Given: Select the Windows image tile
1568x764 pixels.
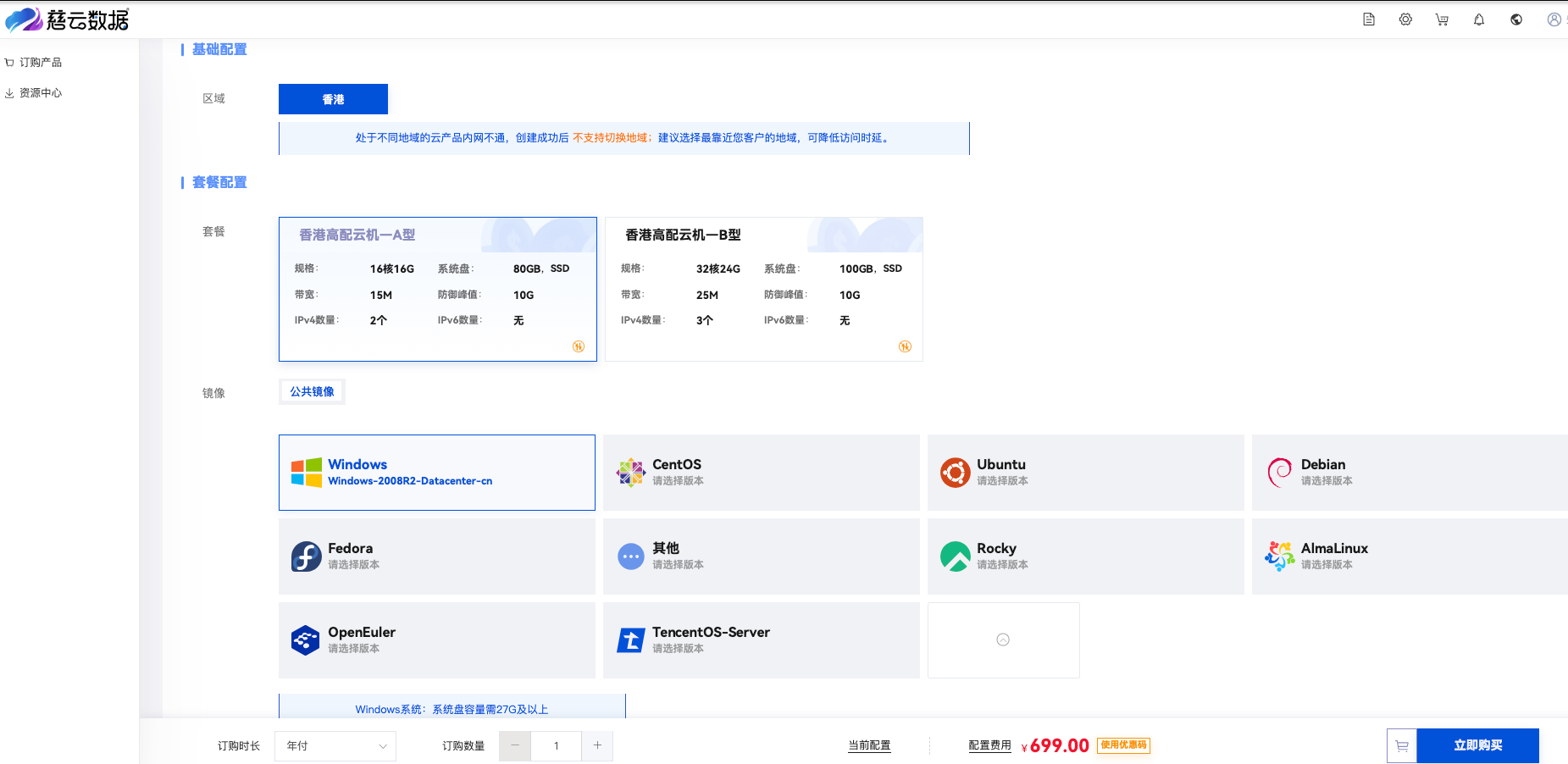Looking at the screenshot, I should click(x=437, y=473).
